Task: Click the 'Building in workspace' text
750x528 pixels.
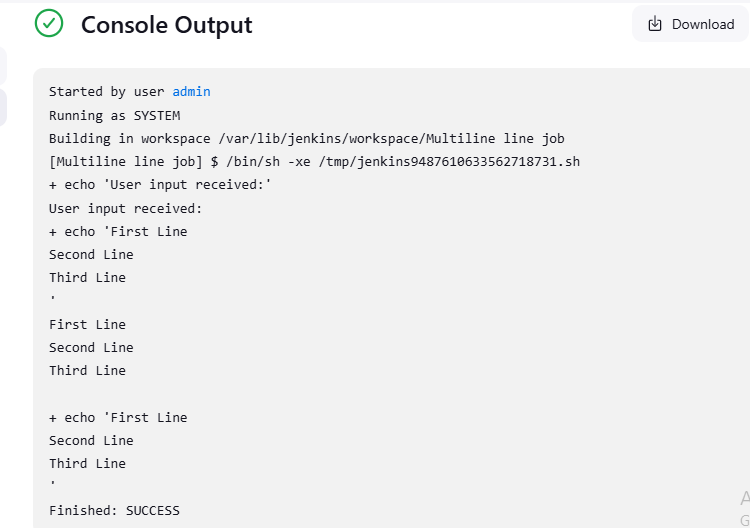Action: 130,139
